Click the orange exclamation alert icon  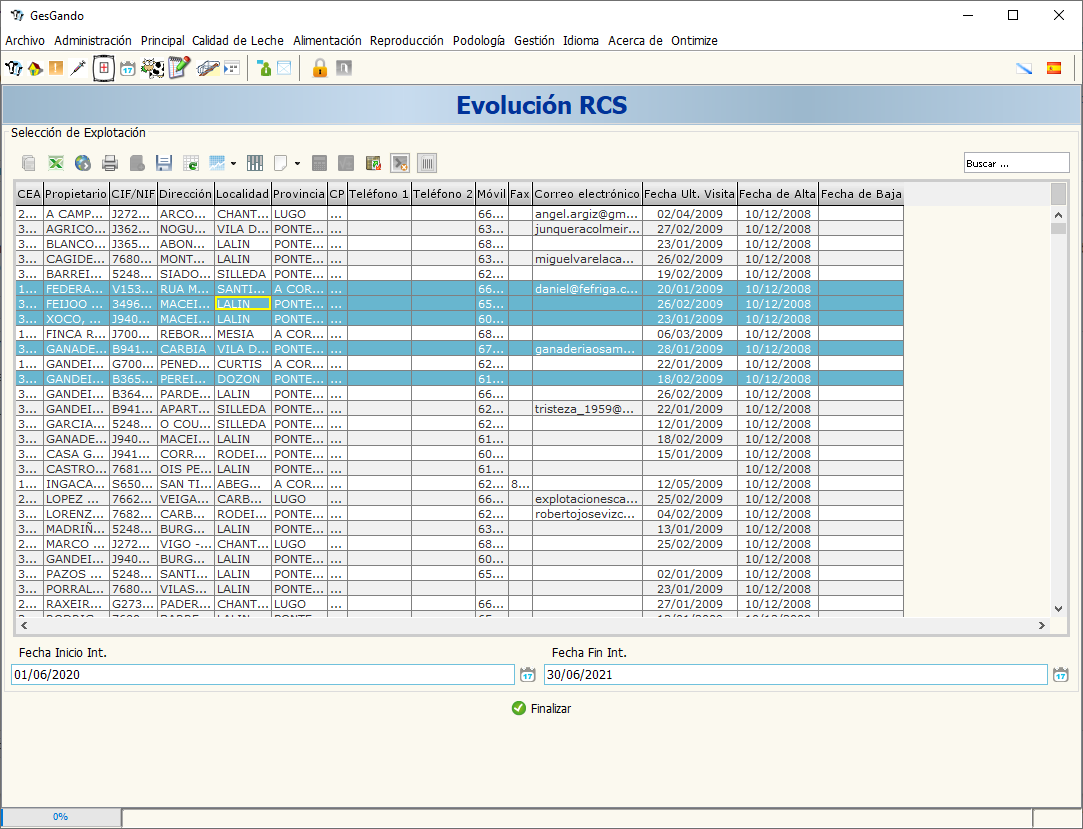click(56, 68)
